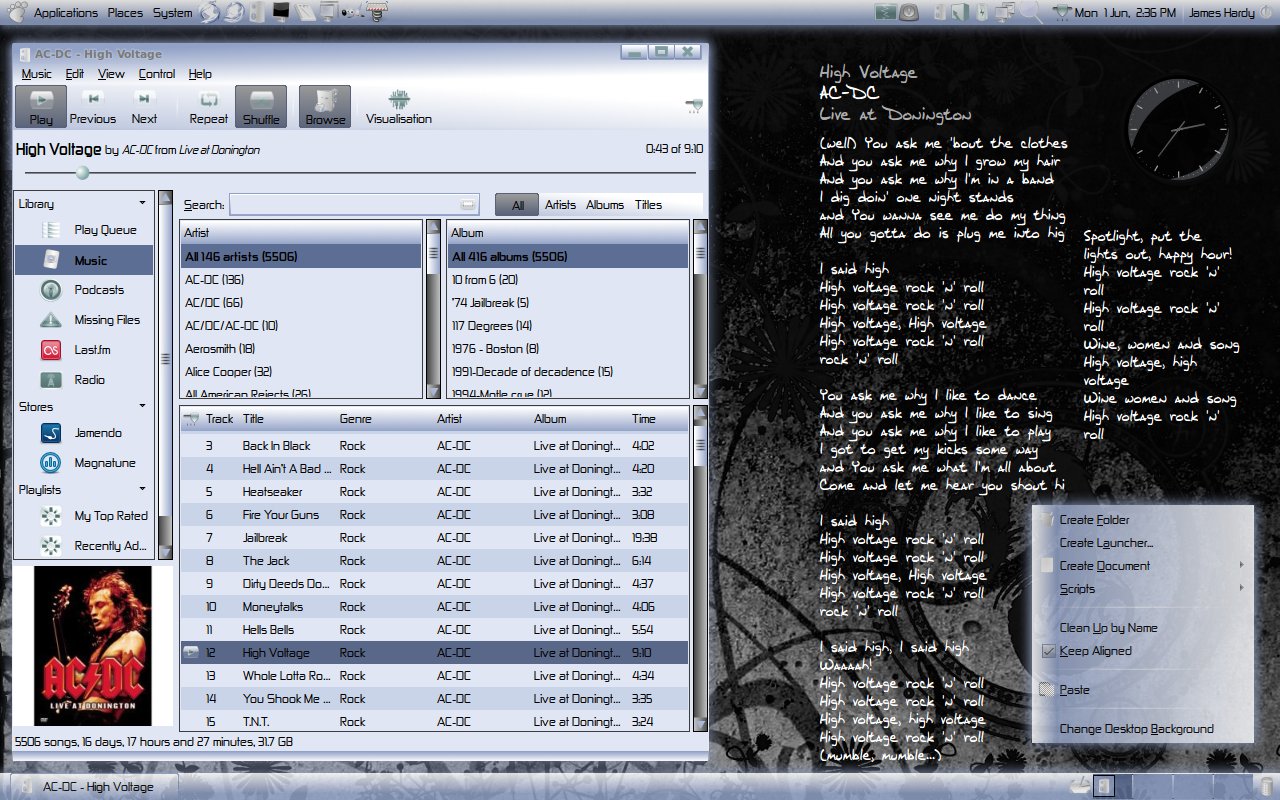Select album 117 Degrees (14)
This screenshot has width=1280, height=800.
click(568, 326)
